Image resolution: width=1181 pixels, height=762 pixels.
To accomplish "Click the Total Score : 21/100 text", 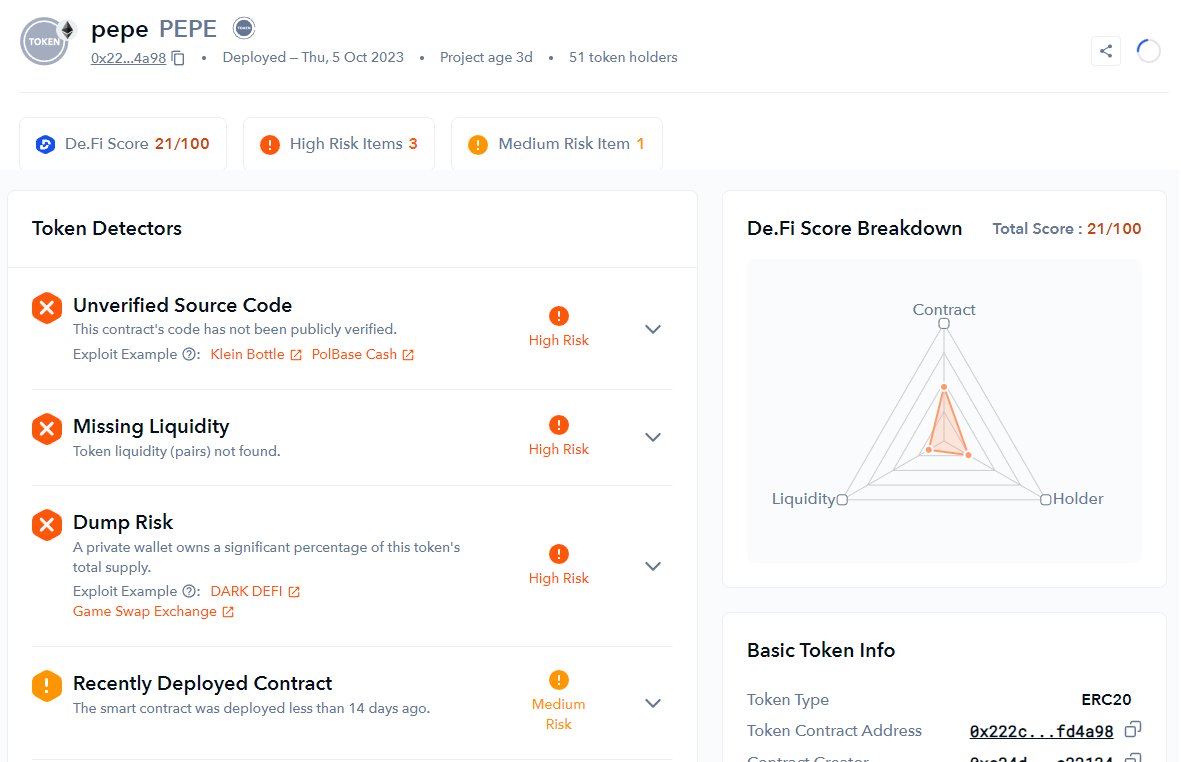I will 1067,229.
